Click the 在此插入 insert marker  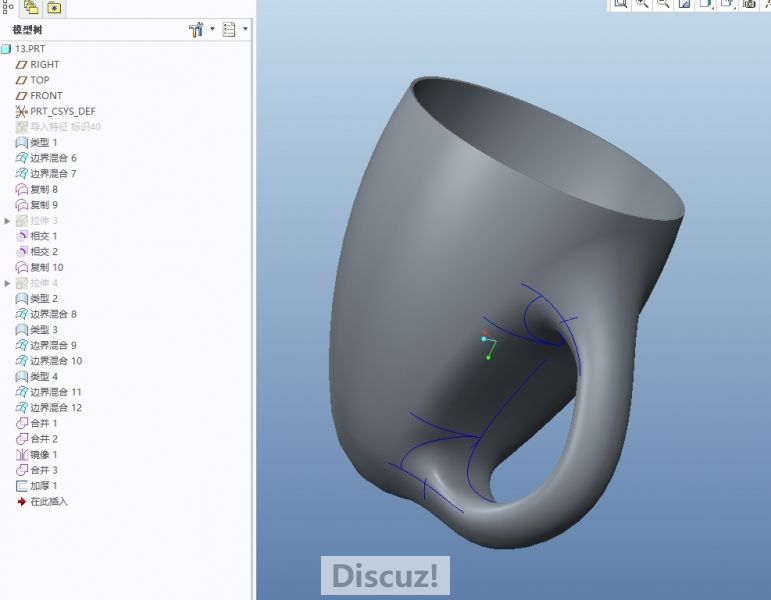coord(48,501)
